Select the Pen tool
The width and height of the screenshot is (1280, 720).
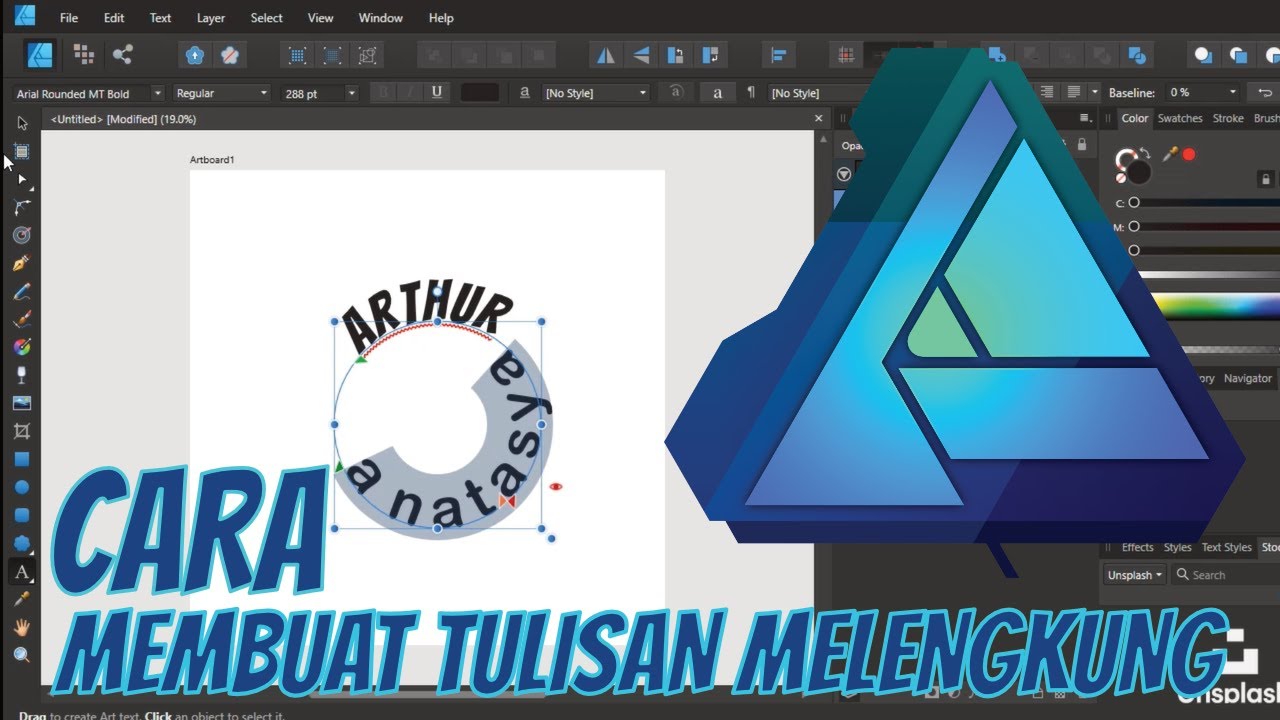(x=22, y=263)
